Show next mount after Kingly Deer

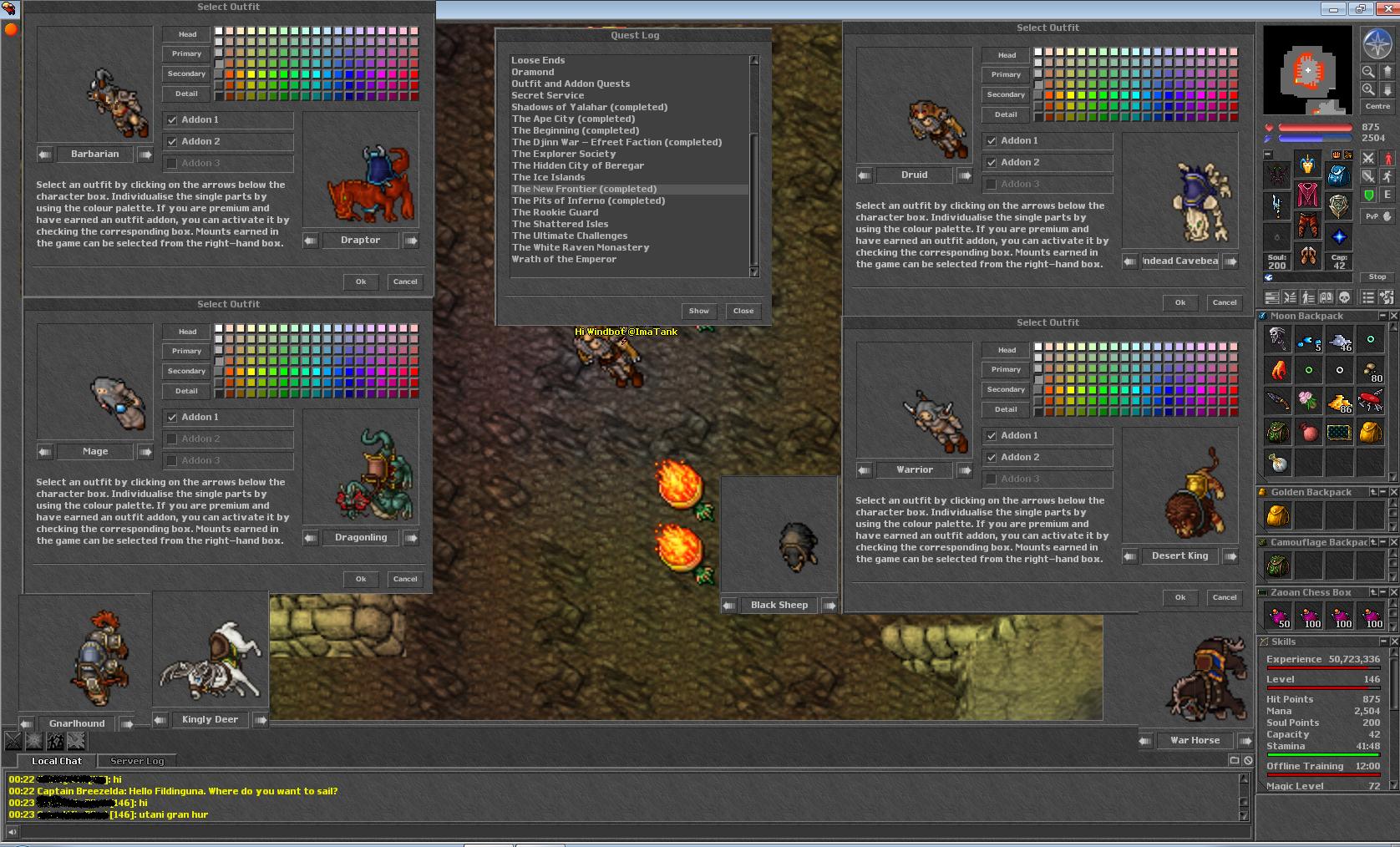coord(261,720)
